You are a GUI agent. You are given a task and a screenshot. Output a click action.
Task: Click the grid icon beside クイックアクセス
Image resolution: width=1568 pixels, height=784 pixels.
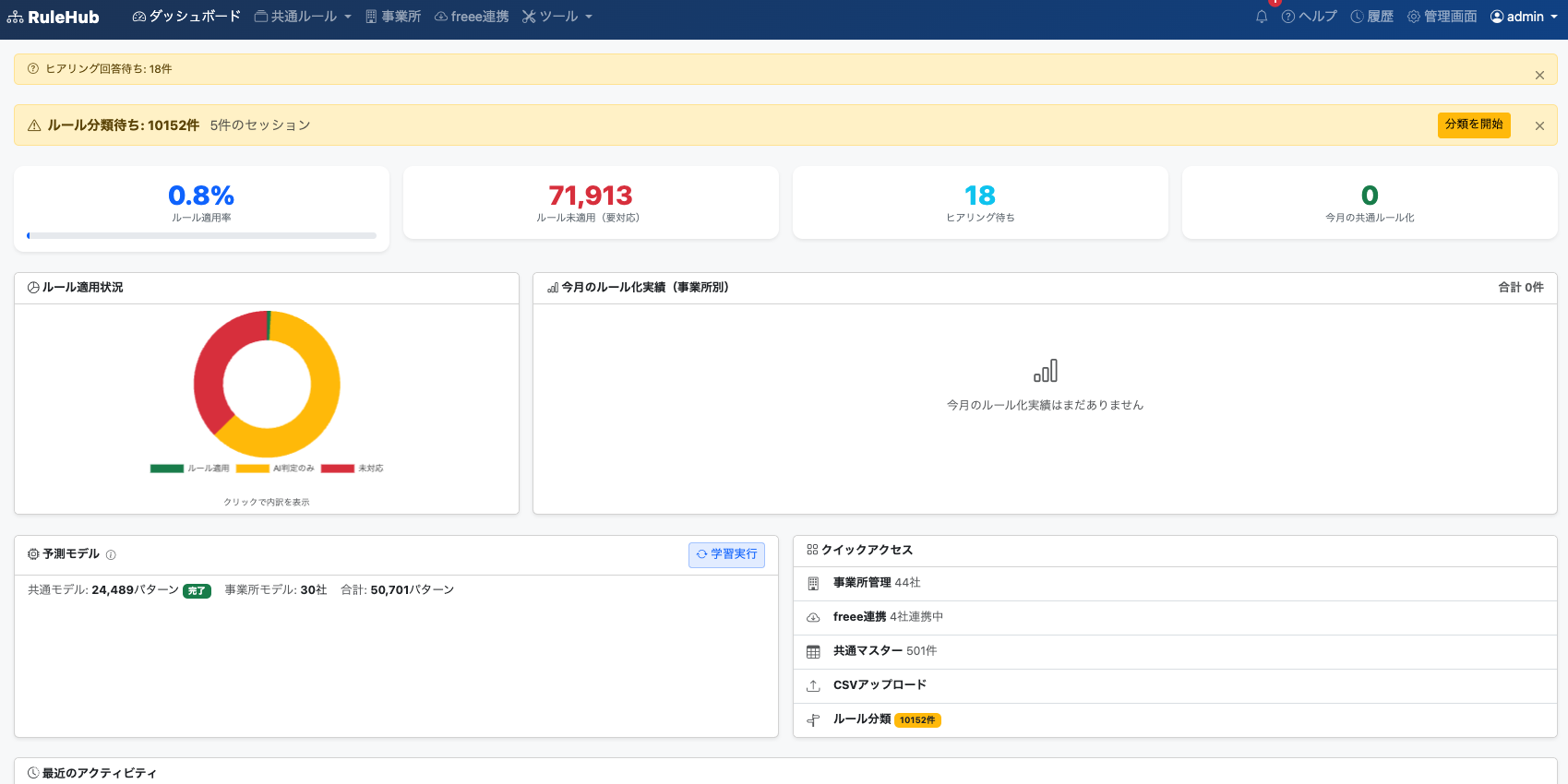coord(812,550)
